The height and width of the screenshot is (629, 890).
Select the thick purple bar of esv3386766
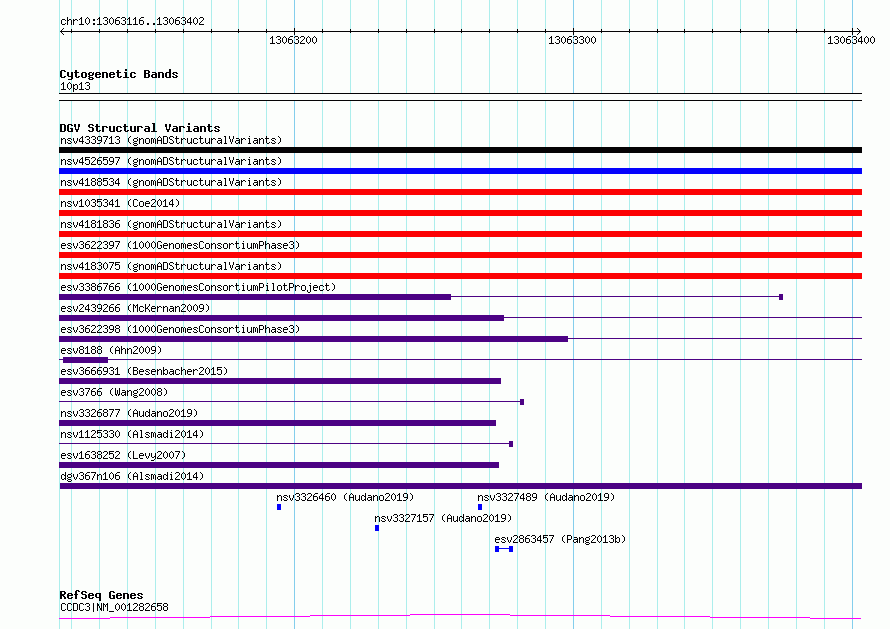255,297
